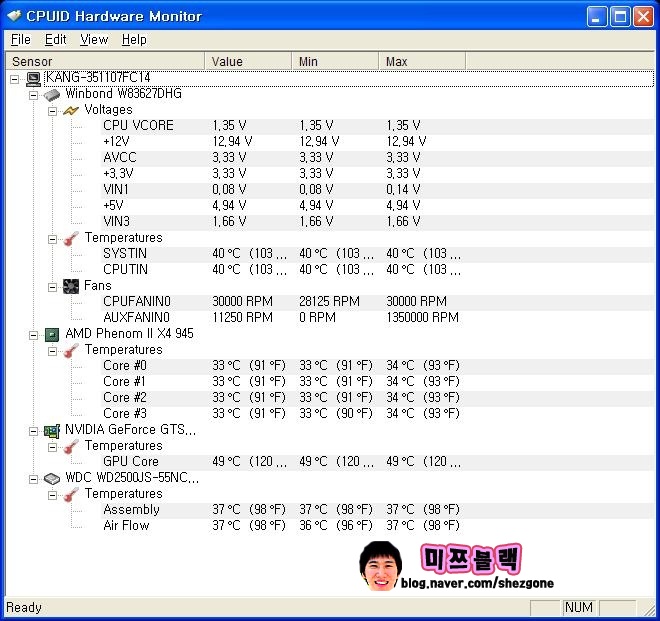Collapse the Winbond Temperatures group
Image resolution: width=660 pixels, height=621 pixels.
tap(52, 239)
